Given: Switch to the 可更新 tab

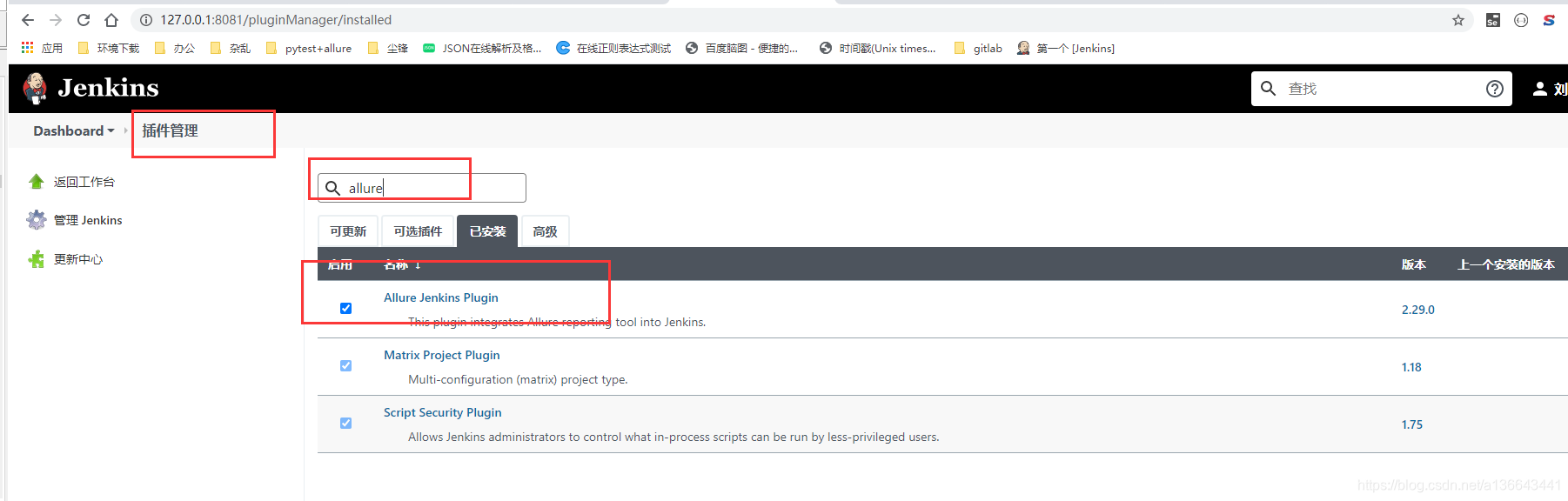Looking at the screenshot, I should pyautogui.click(x=348, y=231).
